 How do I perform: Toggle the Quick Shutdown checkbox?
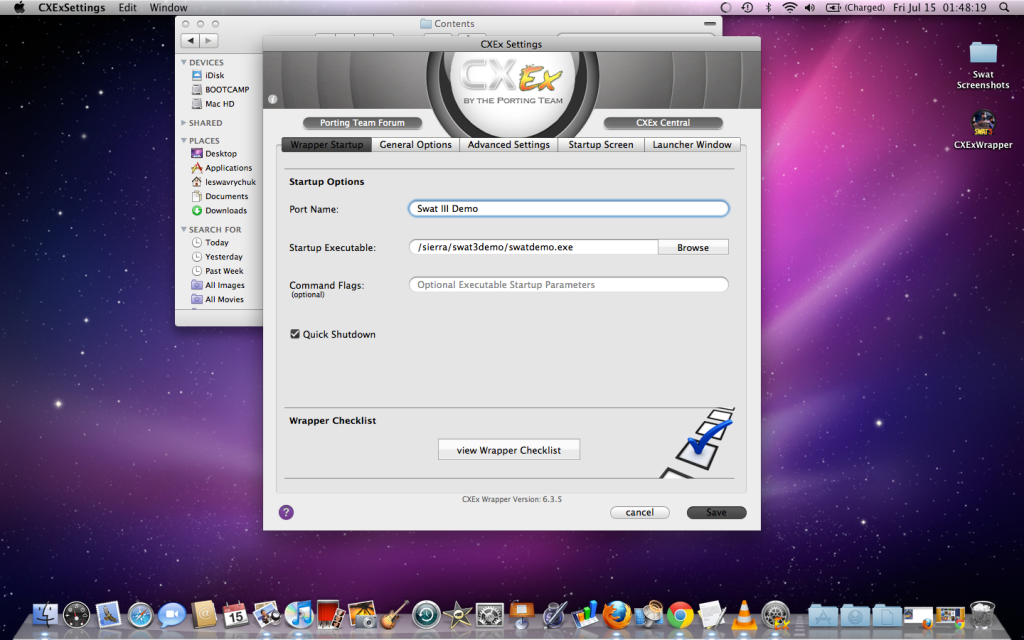coord(295,334)
